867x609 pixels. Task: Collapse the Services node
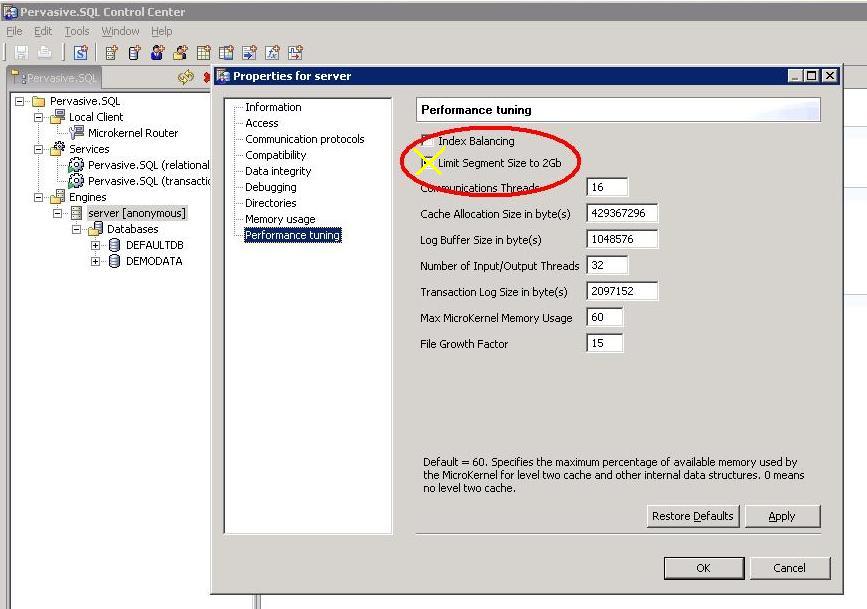(x=39, y=149)
